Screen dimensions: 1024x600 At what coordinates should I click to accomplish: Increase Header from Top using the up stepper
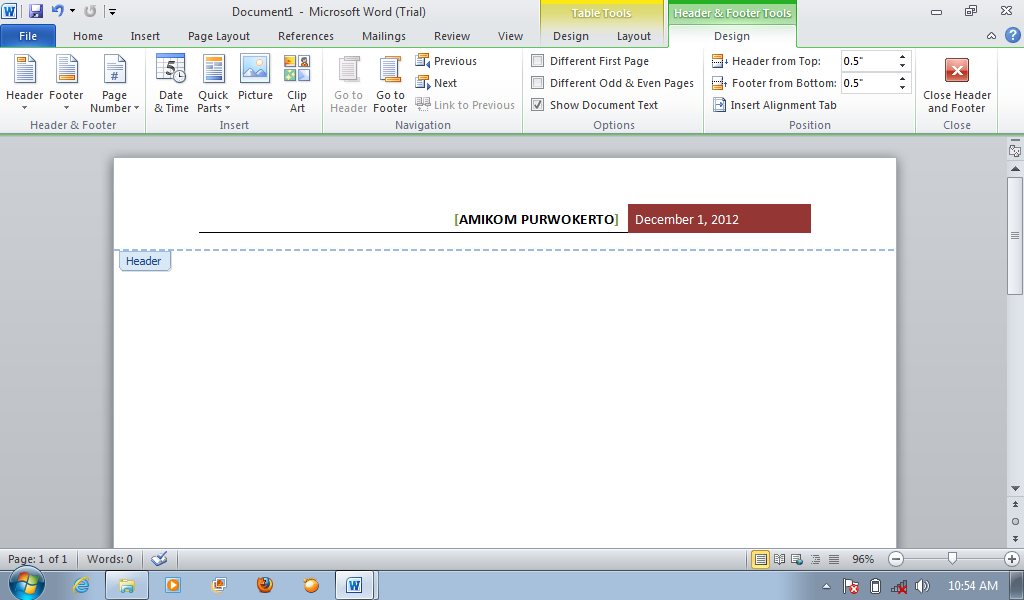point(902,56)
